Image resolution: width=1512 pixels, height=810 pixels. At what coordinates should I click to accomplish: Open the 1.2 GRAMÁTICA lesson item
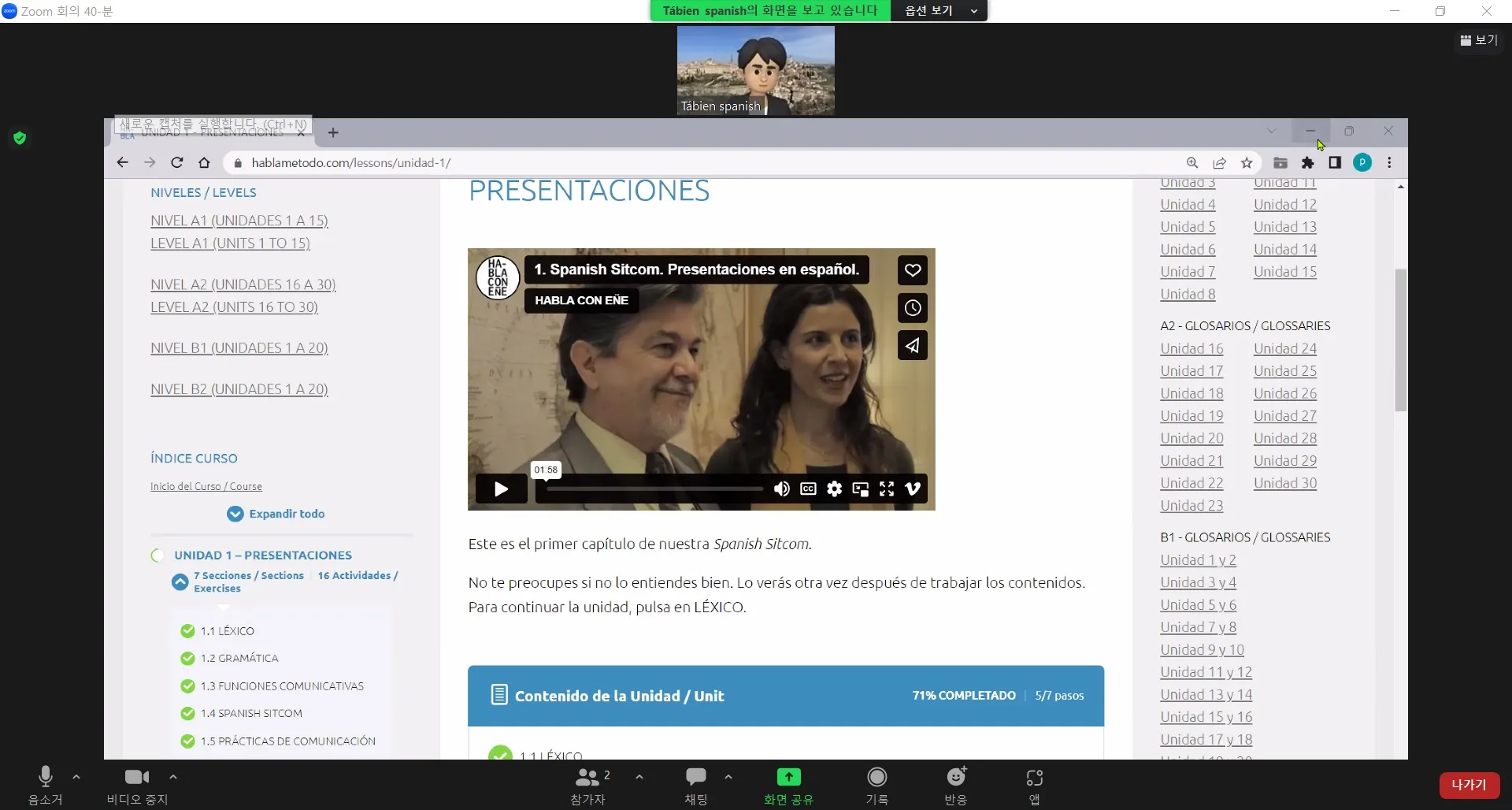coord(239,658)
